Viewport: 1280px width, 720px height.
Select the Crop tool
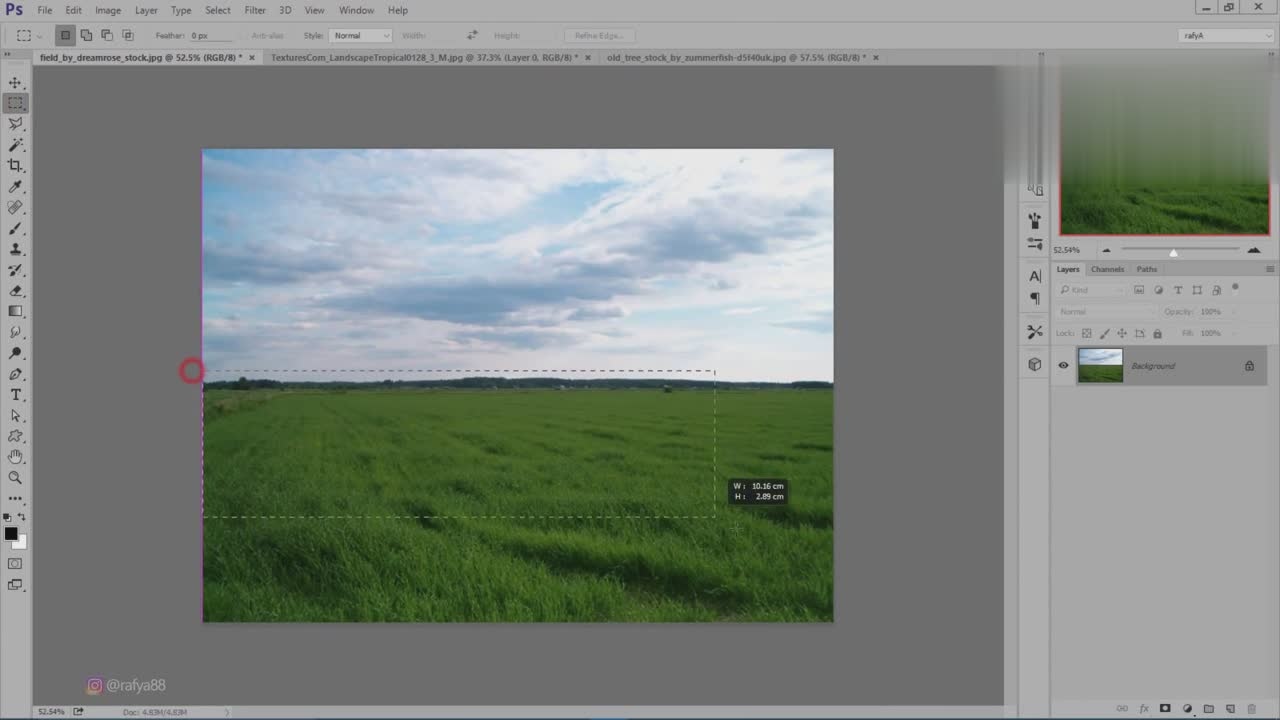pos(16,166)
